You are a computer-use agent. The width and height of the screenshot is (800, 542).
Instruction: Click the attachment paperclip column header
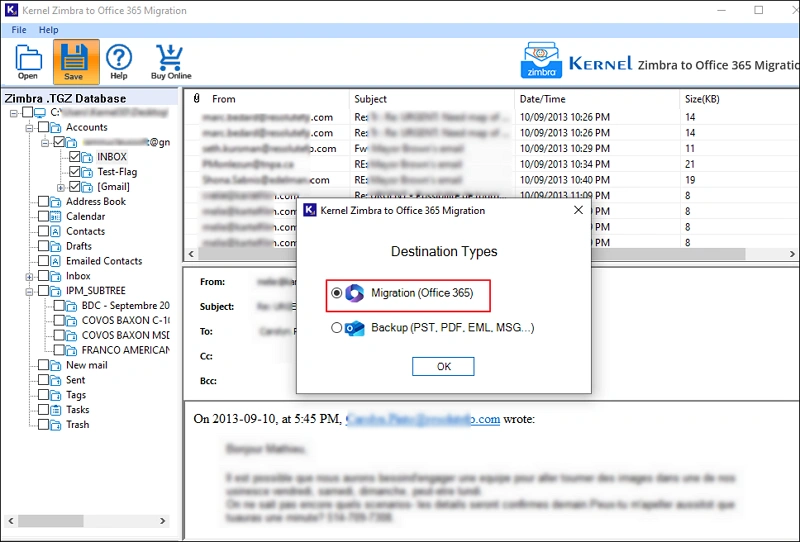click(x=196, y=98)
